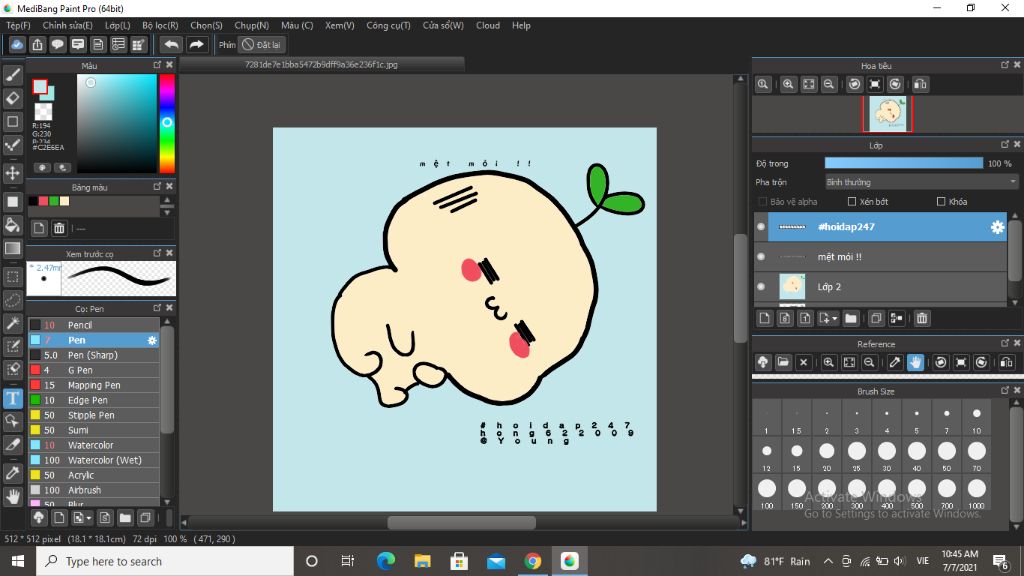
Task: Choose the G Pen brush
Action: tap(93, 370)
